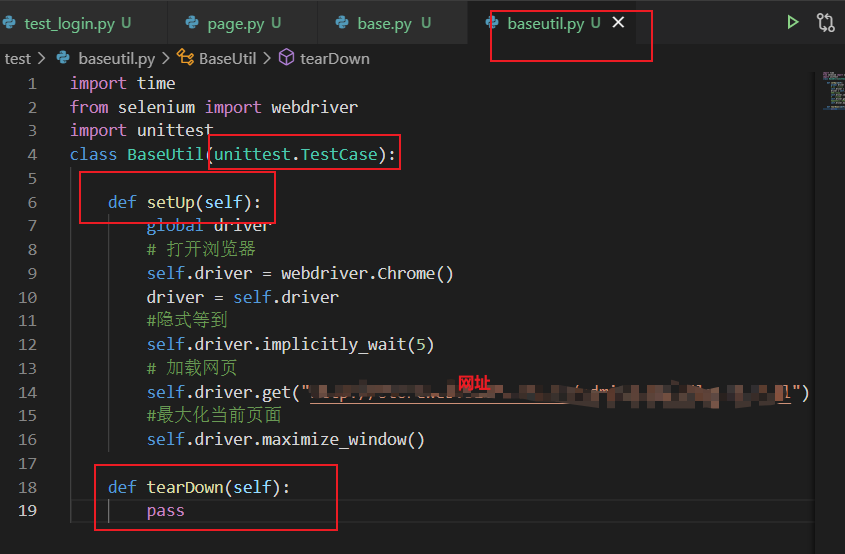Click the blurred URL string on line 14

pyautogui.click(x=550, y=393)
